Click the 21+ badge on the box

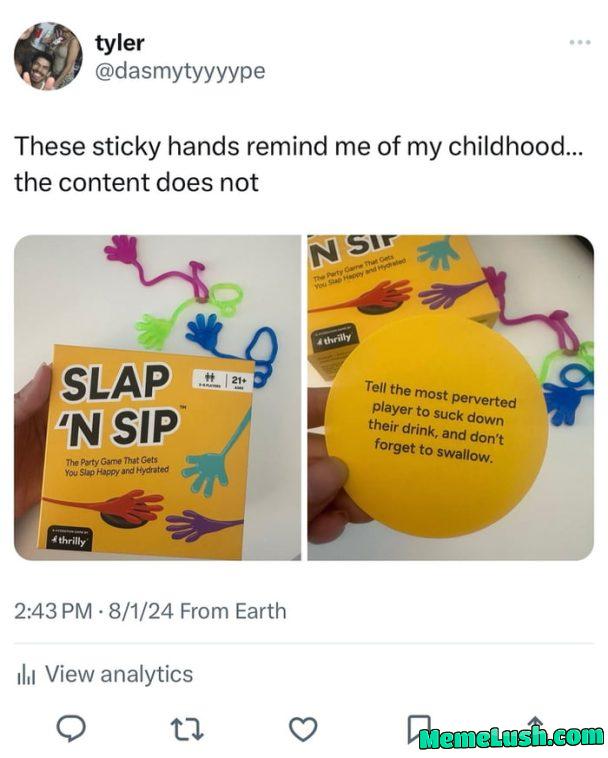tap(238, 379)
